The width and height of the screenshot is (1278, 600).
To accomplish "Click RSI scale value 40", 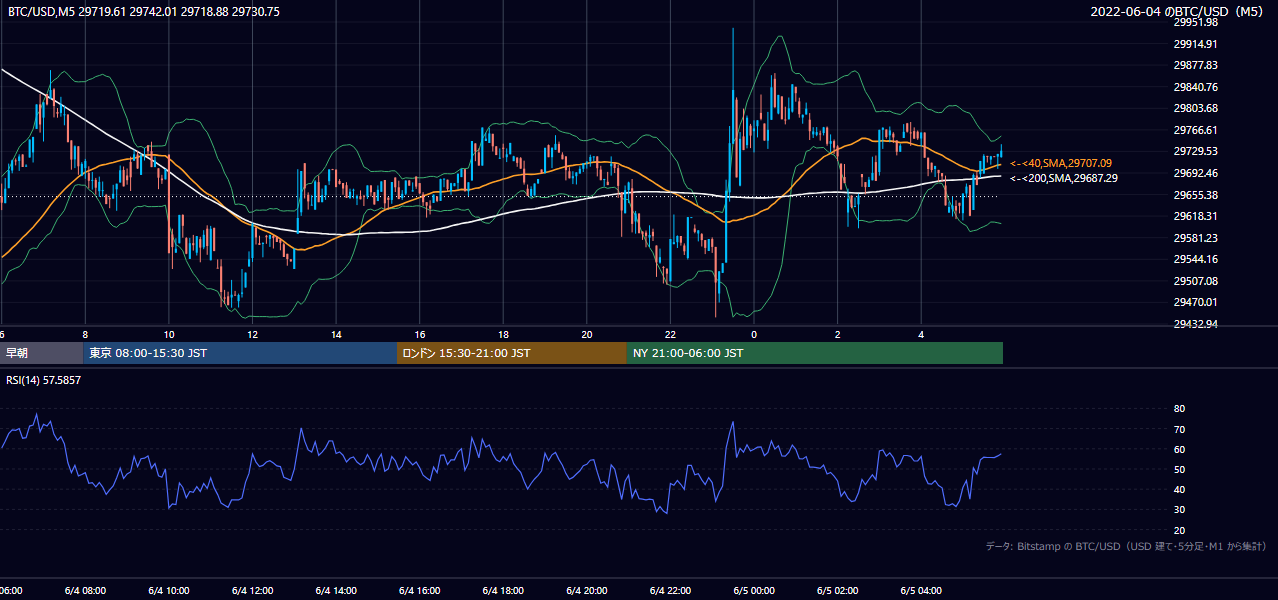I will click(x=1179, y=490).
